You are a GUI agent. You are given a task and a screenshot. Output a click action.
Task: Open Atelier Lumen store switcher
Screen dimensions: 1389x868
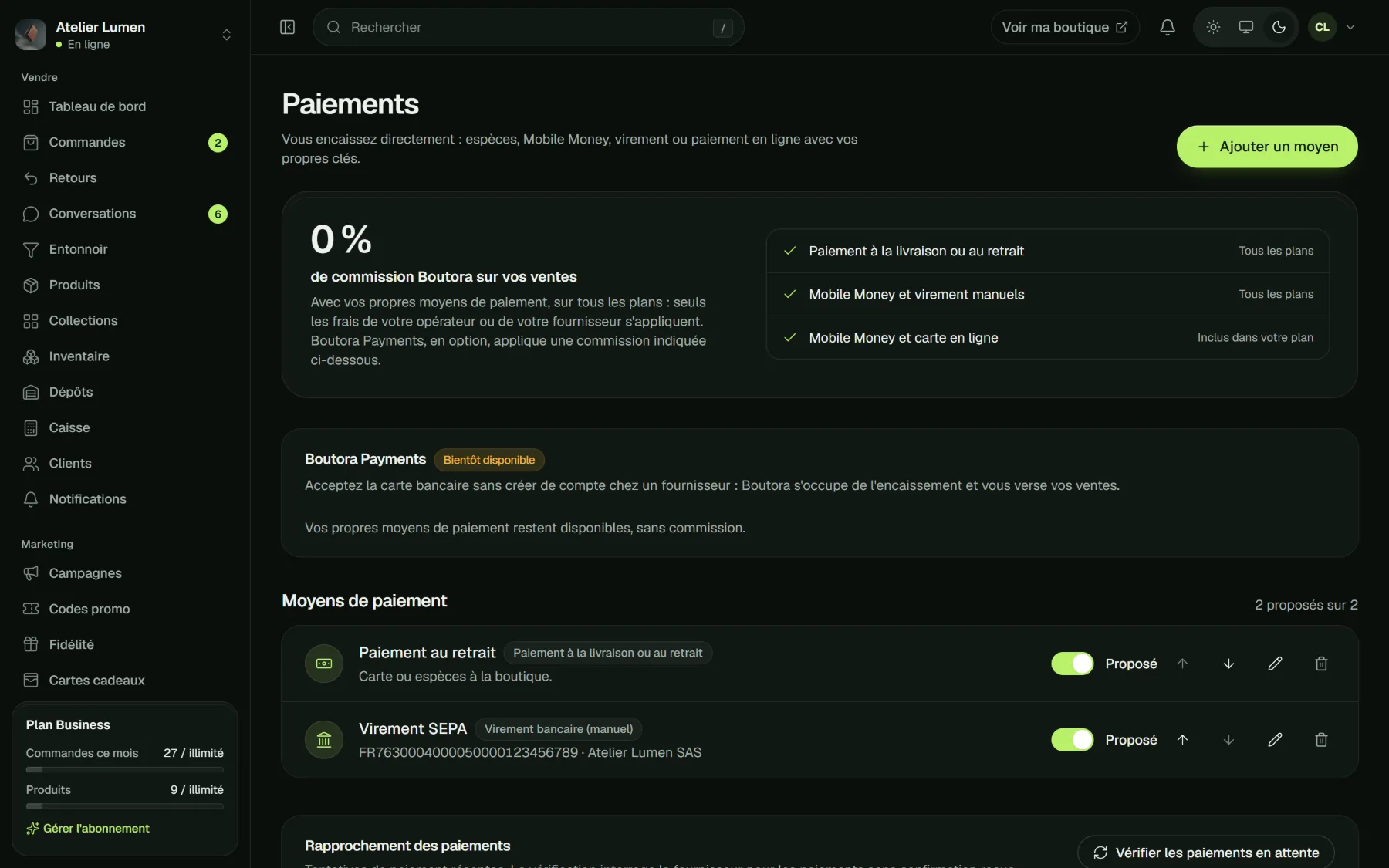point(124,35)
